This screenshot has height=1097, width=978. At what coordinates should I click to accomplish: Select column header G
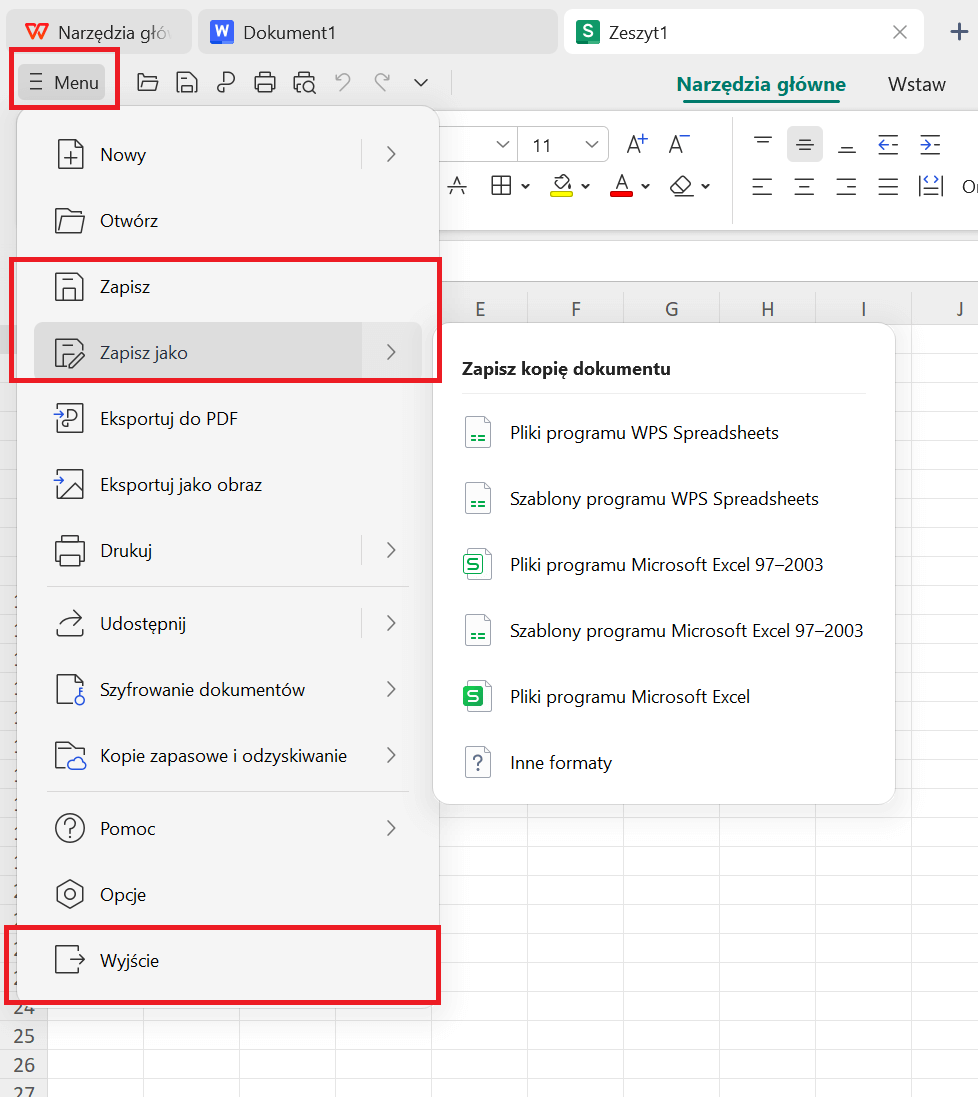672,309
